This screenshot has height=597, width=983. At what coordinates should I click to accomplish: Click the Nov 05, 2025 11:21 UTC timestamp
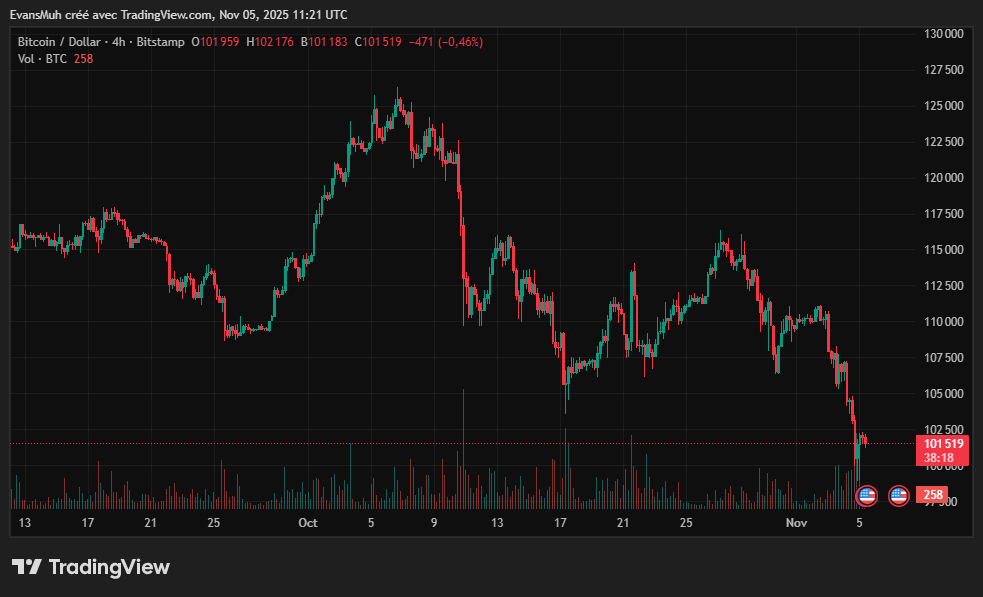[283, 14]
